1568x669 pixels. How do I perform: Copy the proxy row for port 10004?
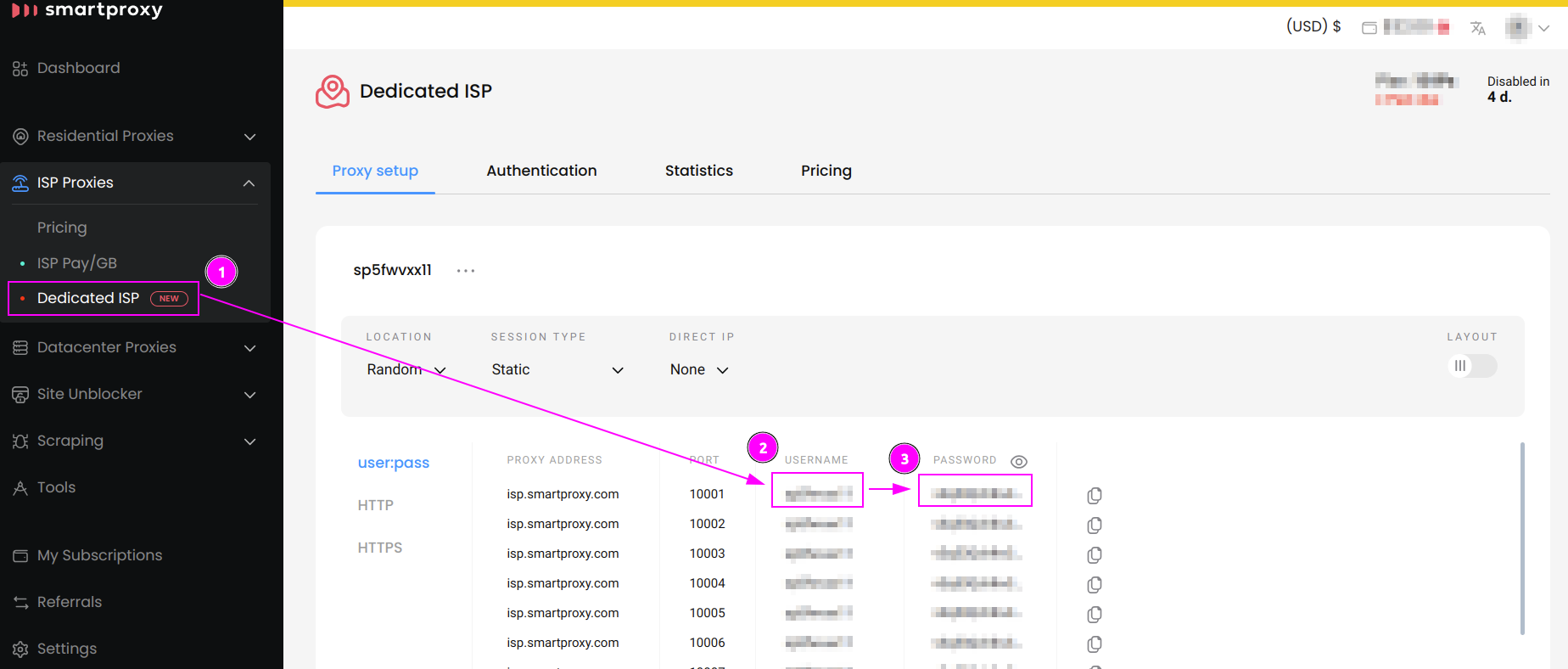point(1095,584)
